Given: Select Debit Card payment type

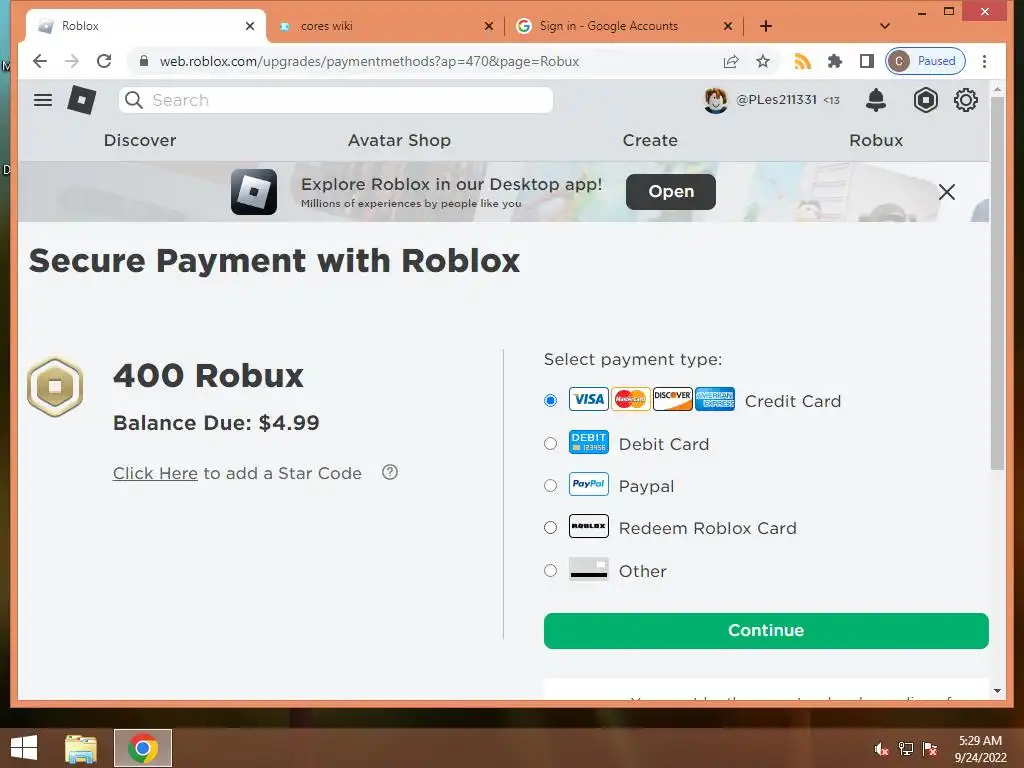Looking at the screenshot, I should pos(551,443).
